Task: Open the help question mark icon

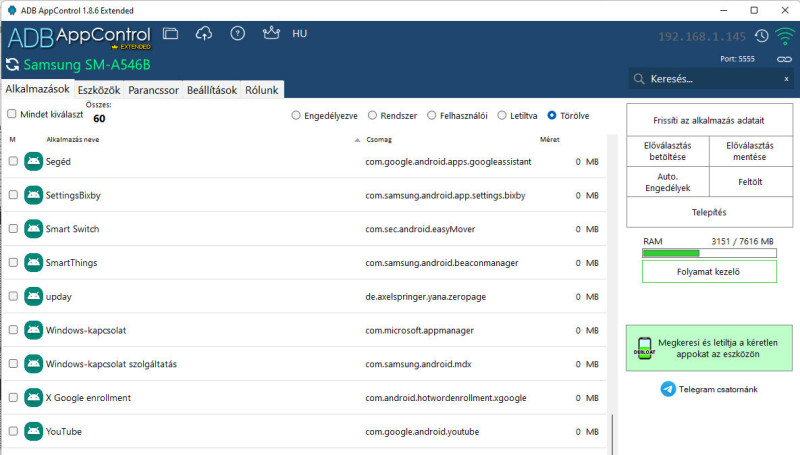Action: (237, 34)
